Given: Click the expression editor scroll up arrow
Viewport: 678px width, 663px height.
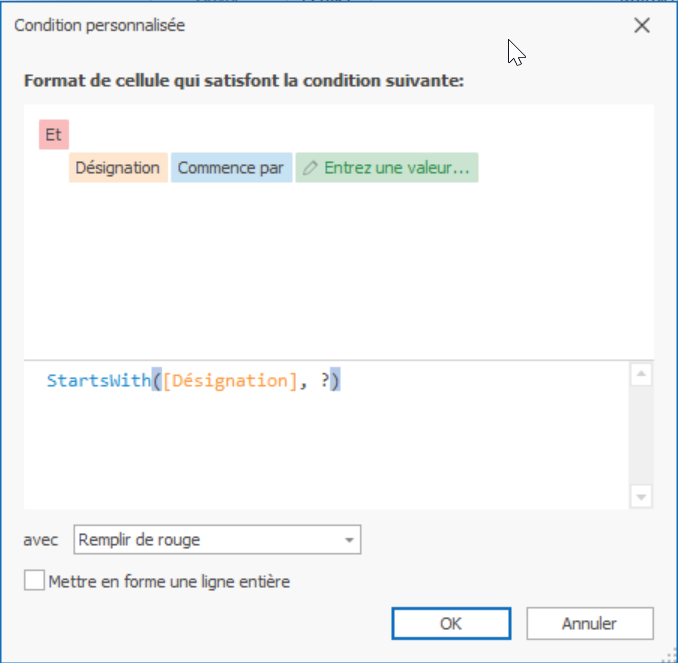Looking at the screenshot, I should tap(641, 374).
